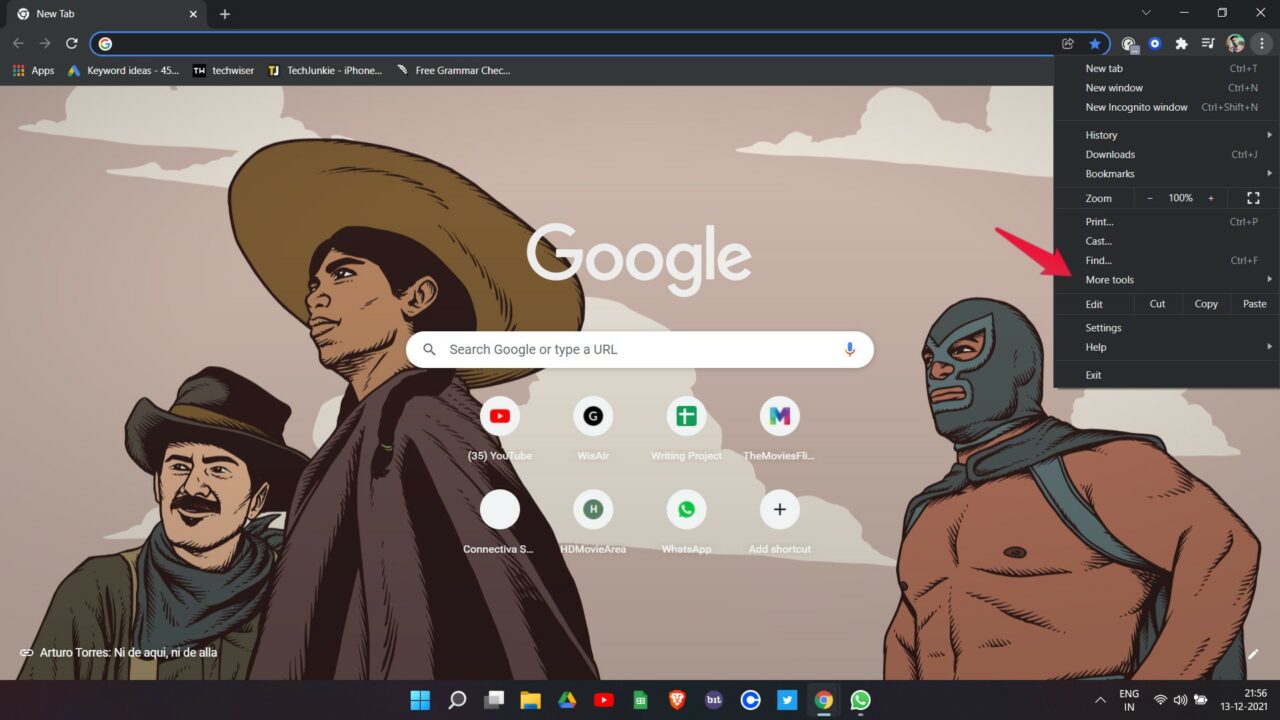Click the speedometer extension icon

coord(1129,44)
